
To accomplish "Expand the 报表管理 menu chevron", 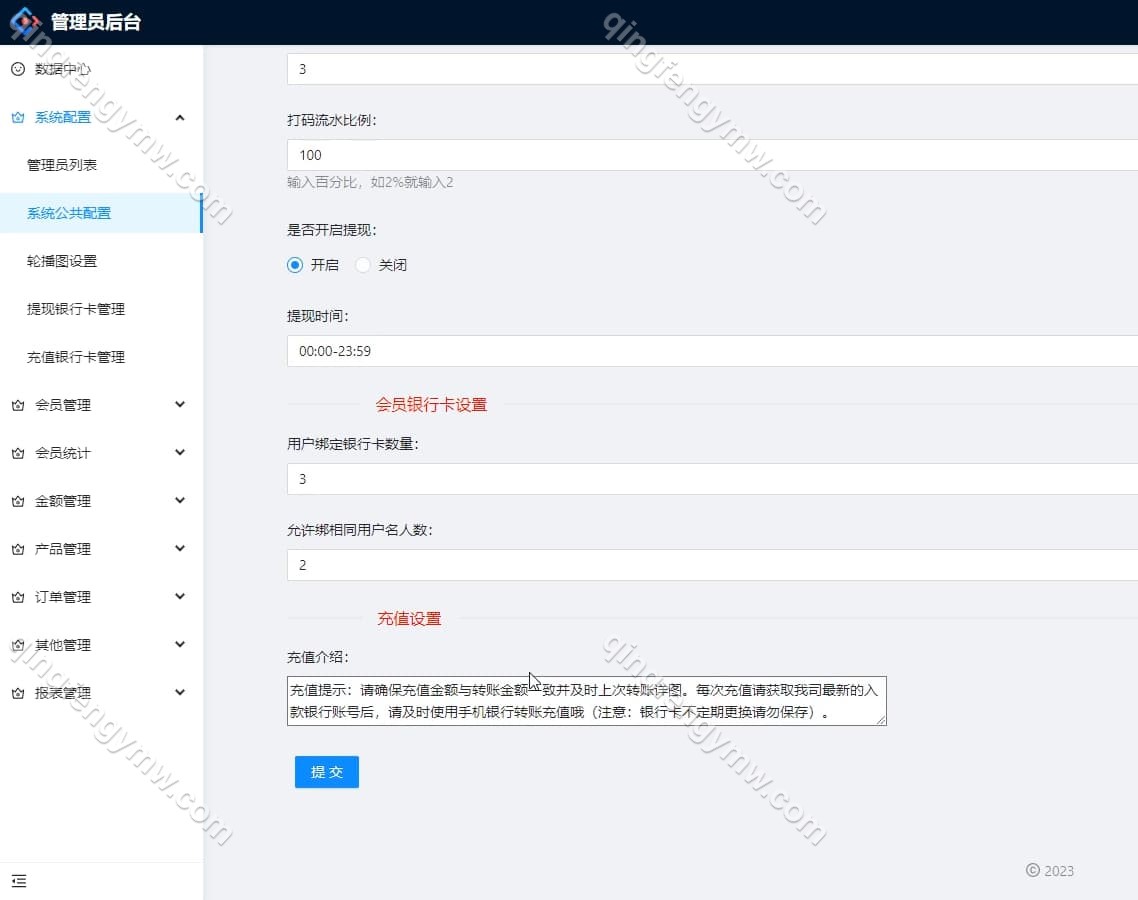I will [x=180, y=693].
